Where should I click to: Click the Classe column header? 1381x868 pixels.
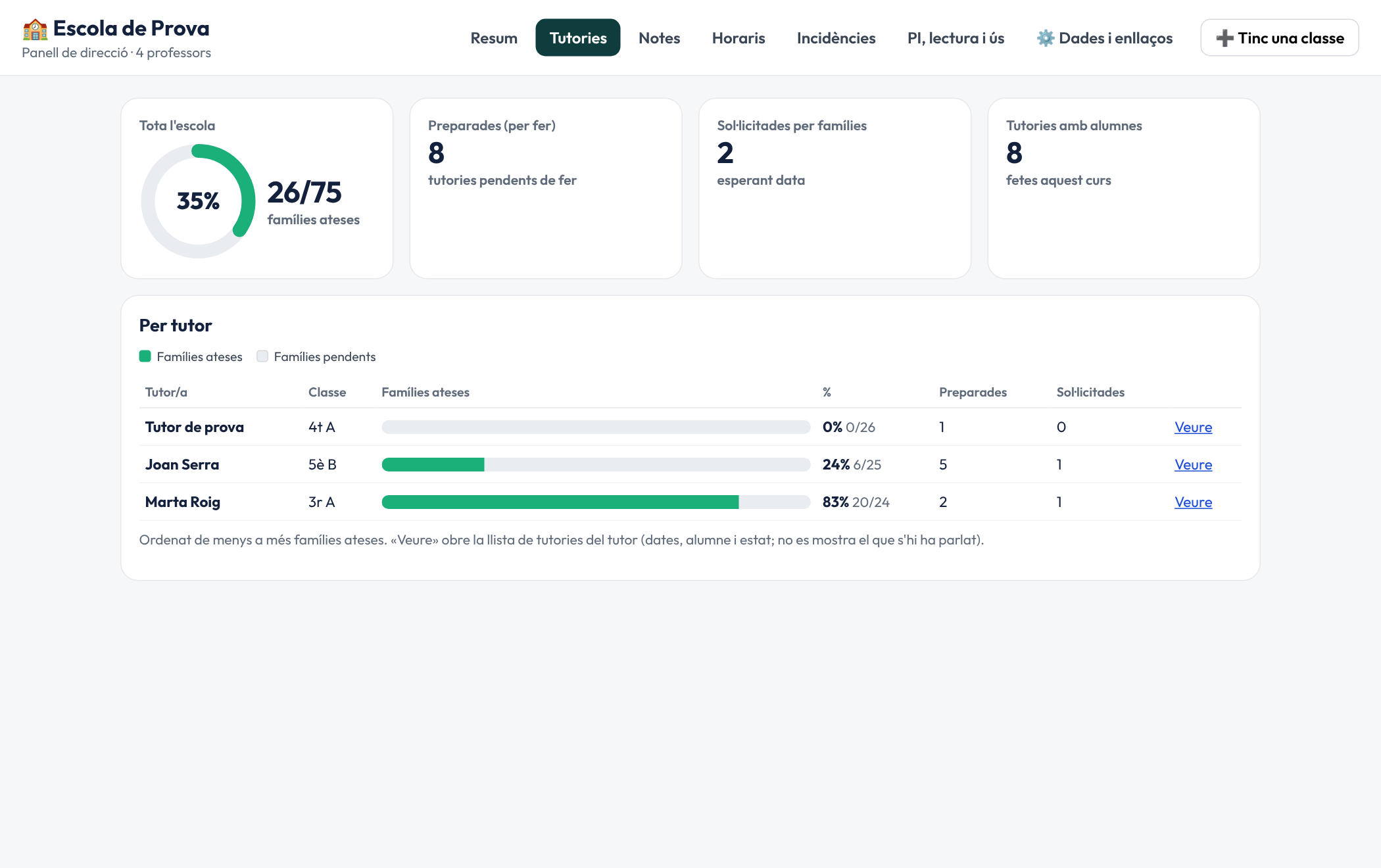(327, 393)
